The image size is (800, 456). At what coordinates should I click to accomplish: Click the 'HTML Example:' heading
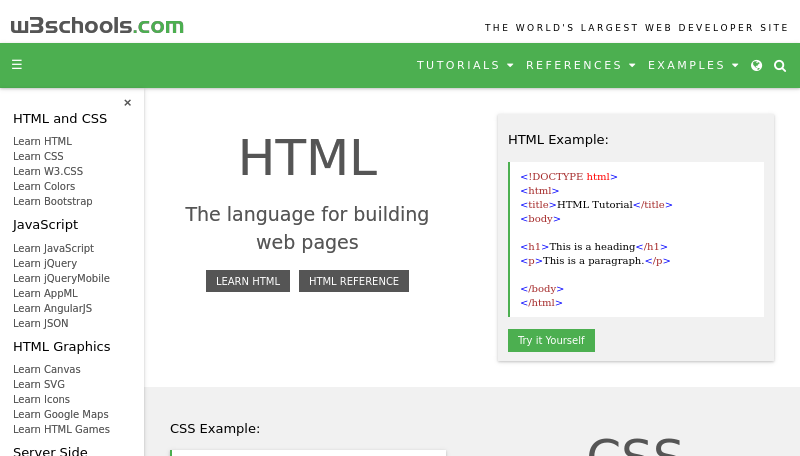point(558,140)
